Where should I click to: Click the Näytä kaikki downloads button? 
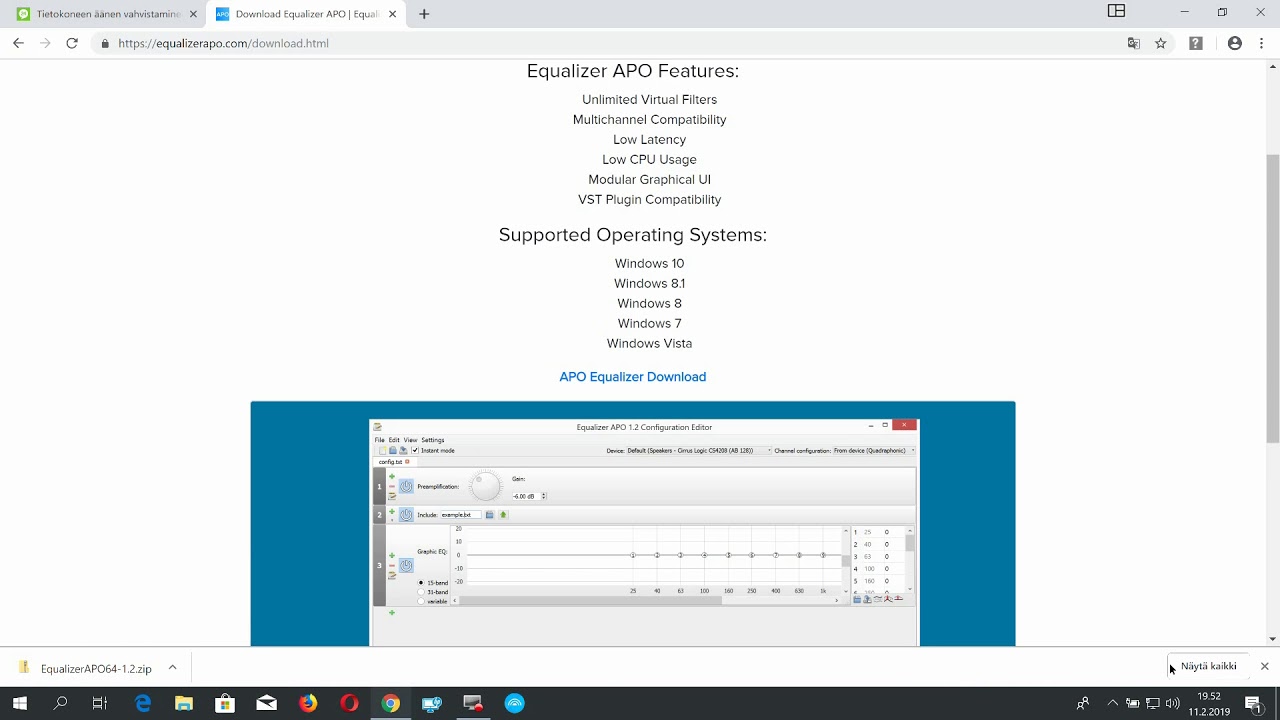[1208, 666]
